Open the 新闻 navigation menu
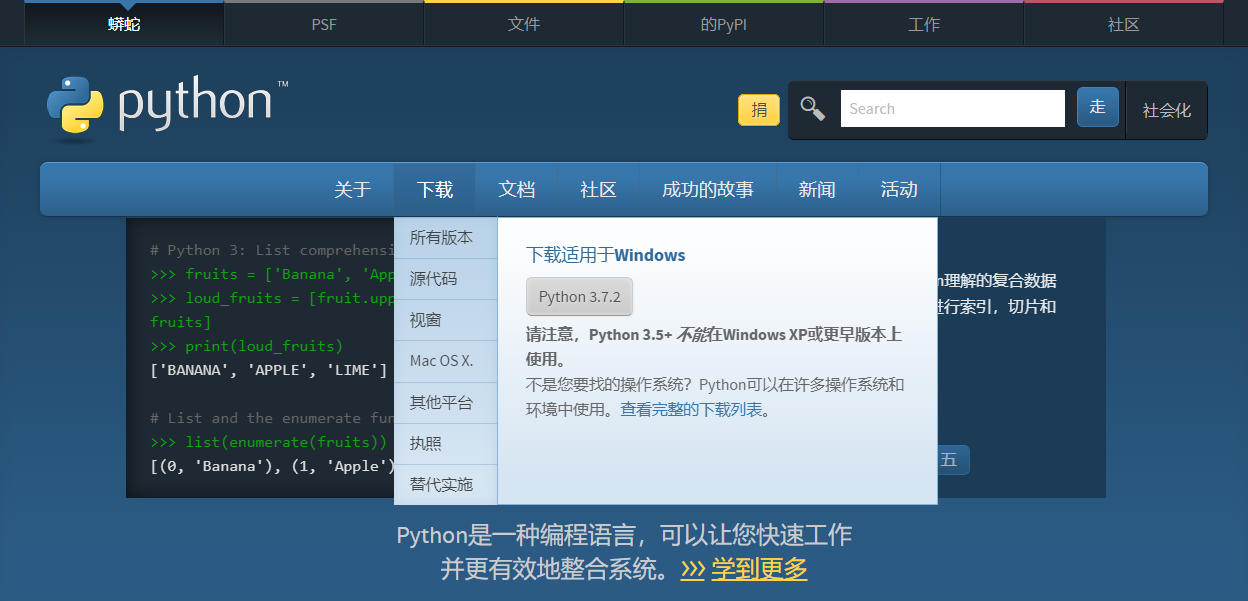The height and width of the screenshot is (601, 1248). point(817,189)
